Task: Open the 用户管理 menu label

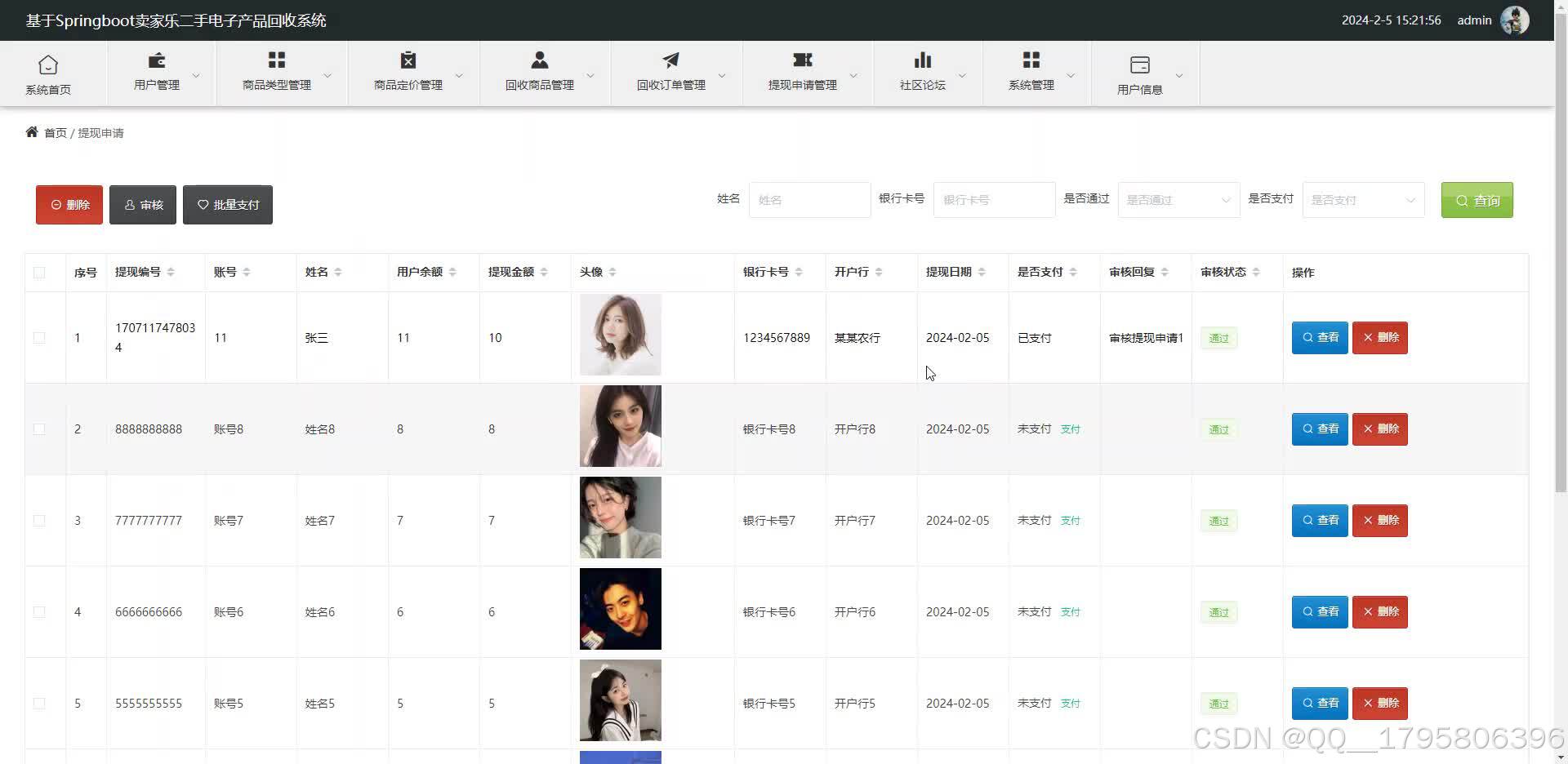Action: click(x=157, y=85)
